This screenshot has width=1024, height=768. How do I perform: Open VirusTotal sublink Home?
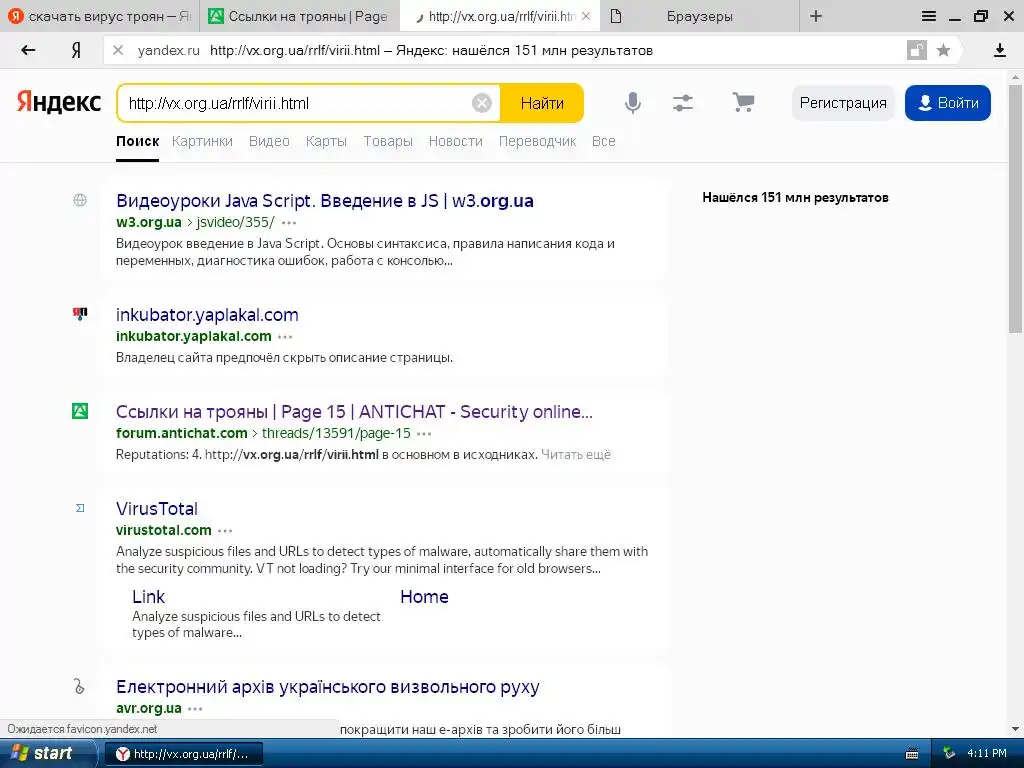pos(424,597)
